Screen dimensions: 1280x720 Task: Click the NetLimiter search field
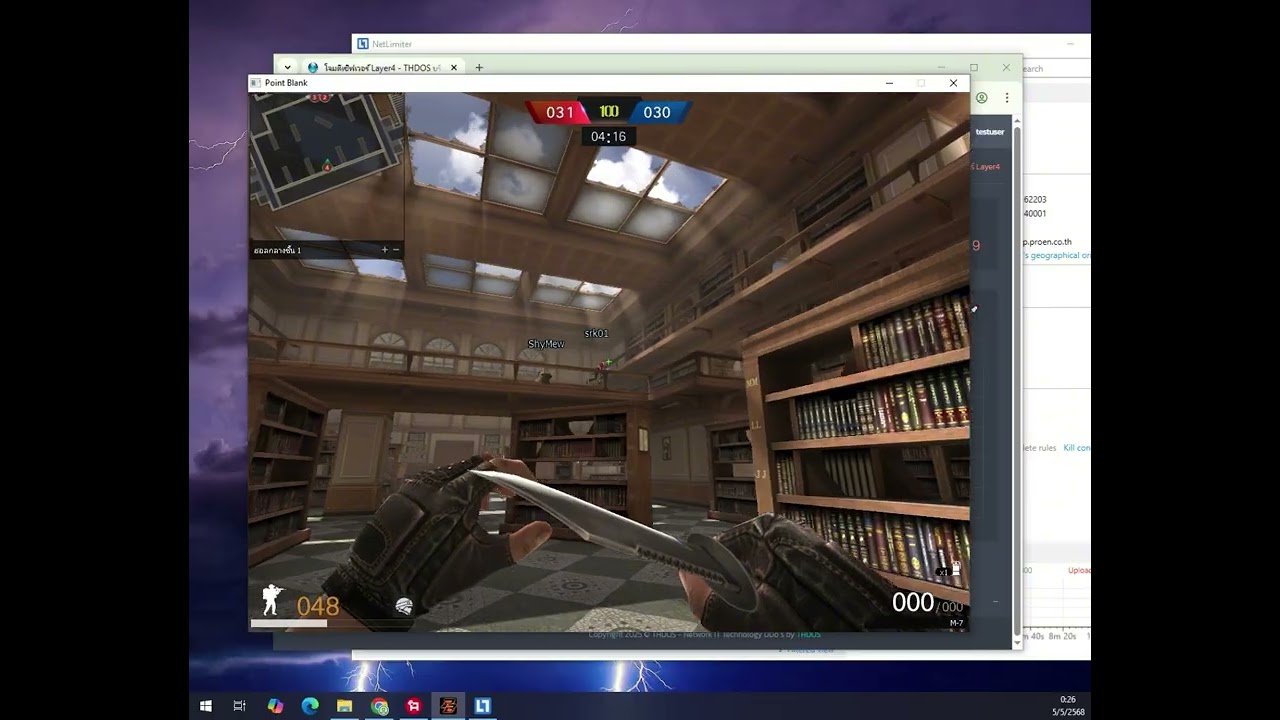click(1055, 68)
